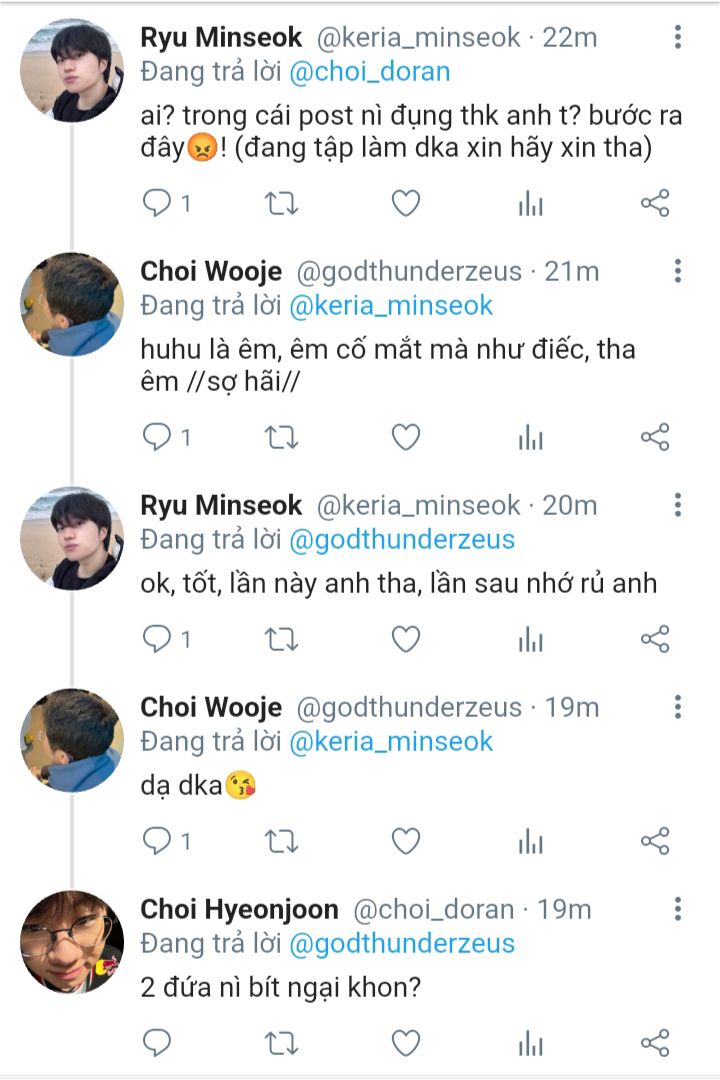
Task: Share Choi Wooje's 21m tweet
Action: click(x=654, y=437)
